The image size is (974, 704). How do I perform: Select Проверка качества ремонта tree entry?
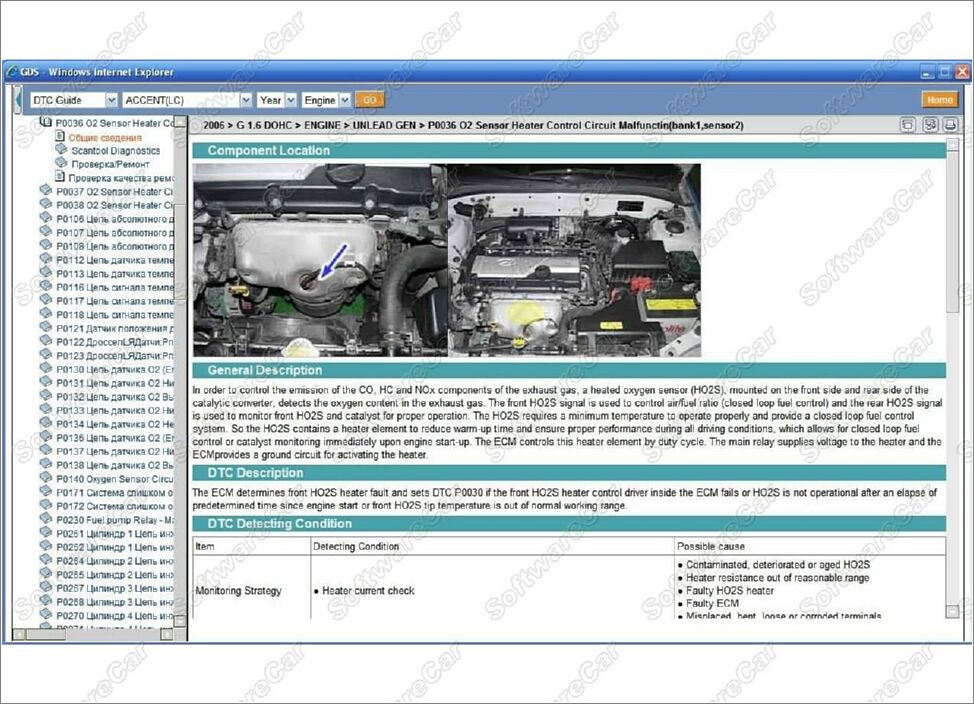click(120, 178)
